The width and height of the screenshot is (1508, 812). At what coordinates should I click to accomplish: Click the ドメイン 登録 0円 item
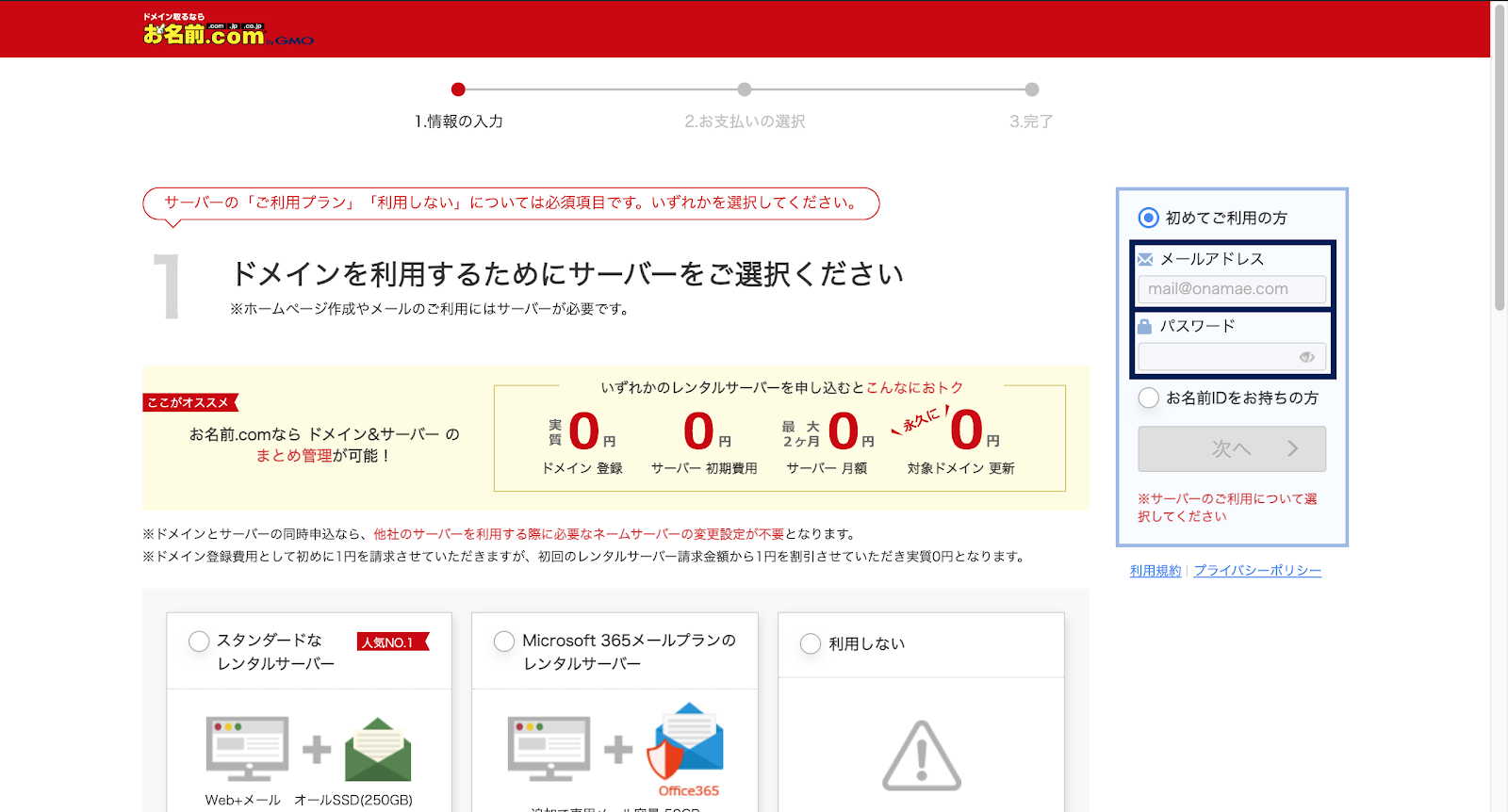tap(582, 441)
